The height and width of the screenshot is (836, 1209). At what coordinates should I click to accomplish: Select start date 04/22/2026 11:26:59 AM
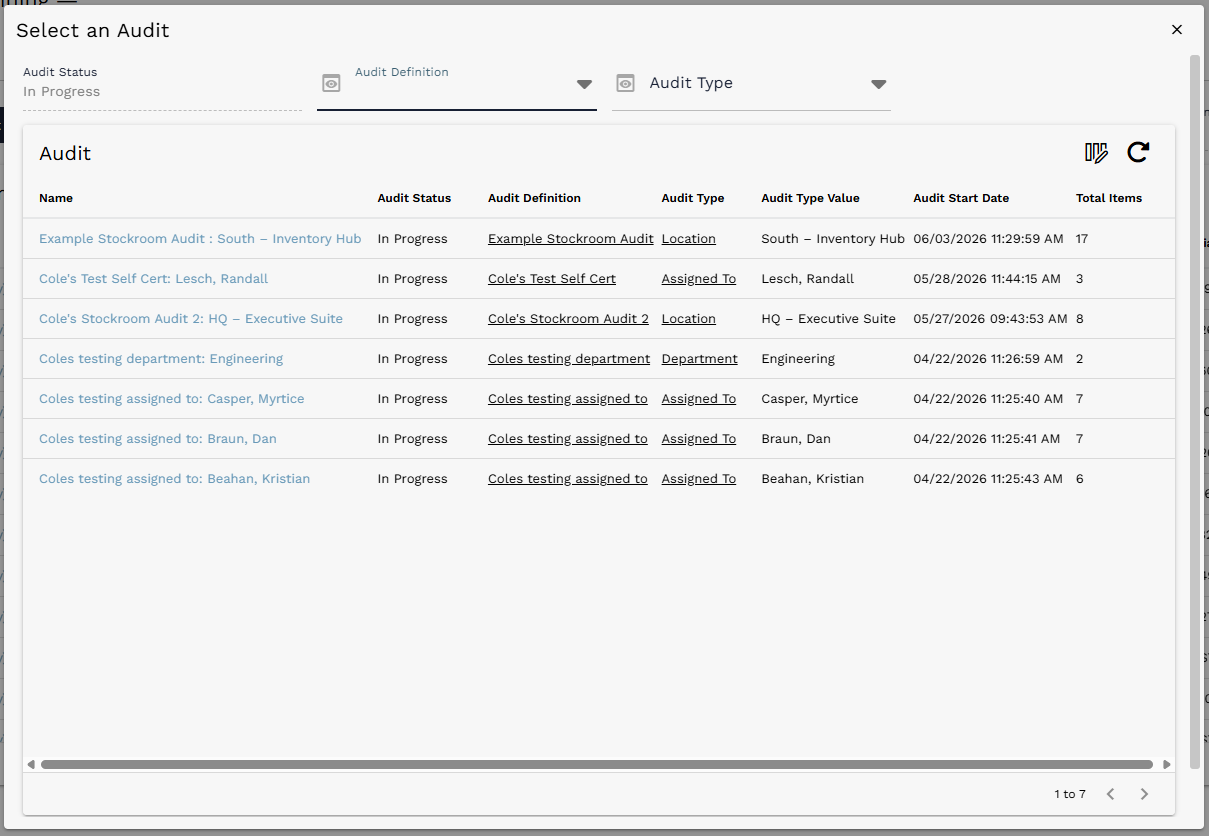[x=990, y=359]
